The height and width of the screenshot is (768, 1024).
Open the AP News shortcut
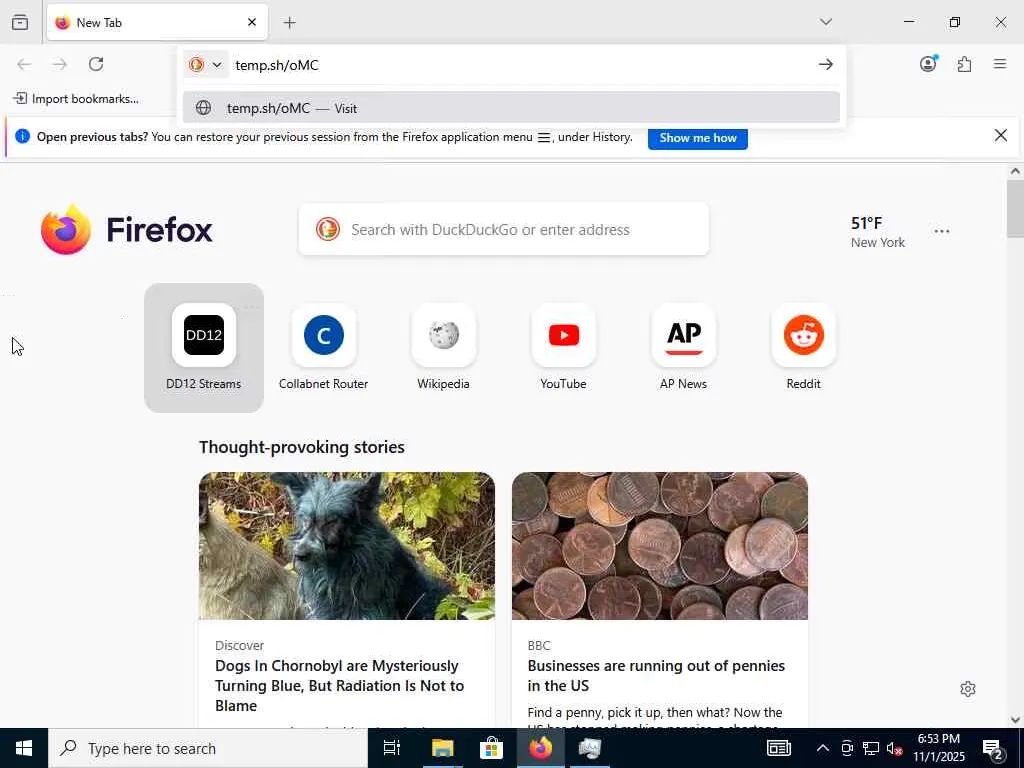tap(683, 347)
